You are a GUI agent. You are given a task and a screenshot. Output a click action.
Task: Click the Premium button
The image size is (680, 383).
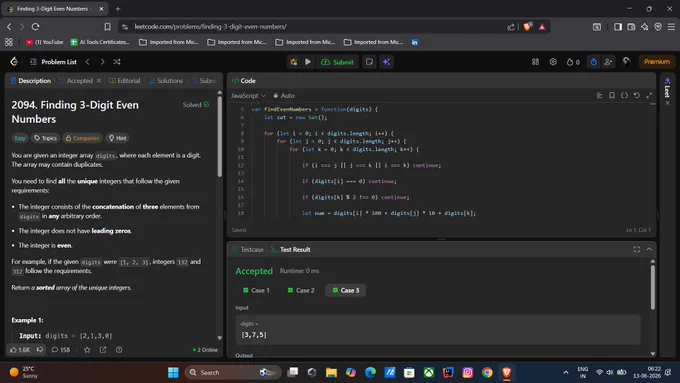pyautogui.click(x=657, y=62)
